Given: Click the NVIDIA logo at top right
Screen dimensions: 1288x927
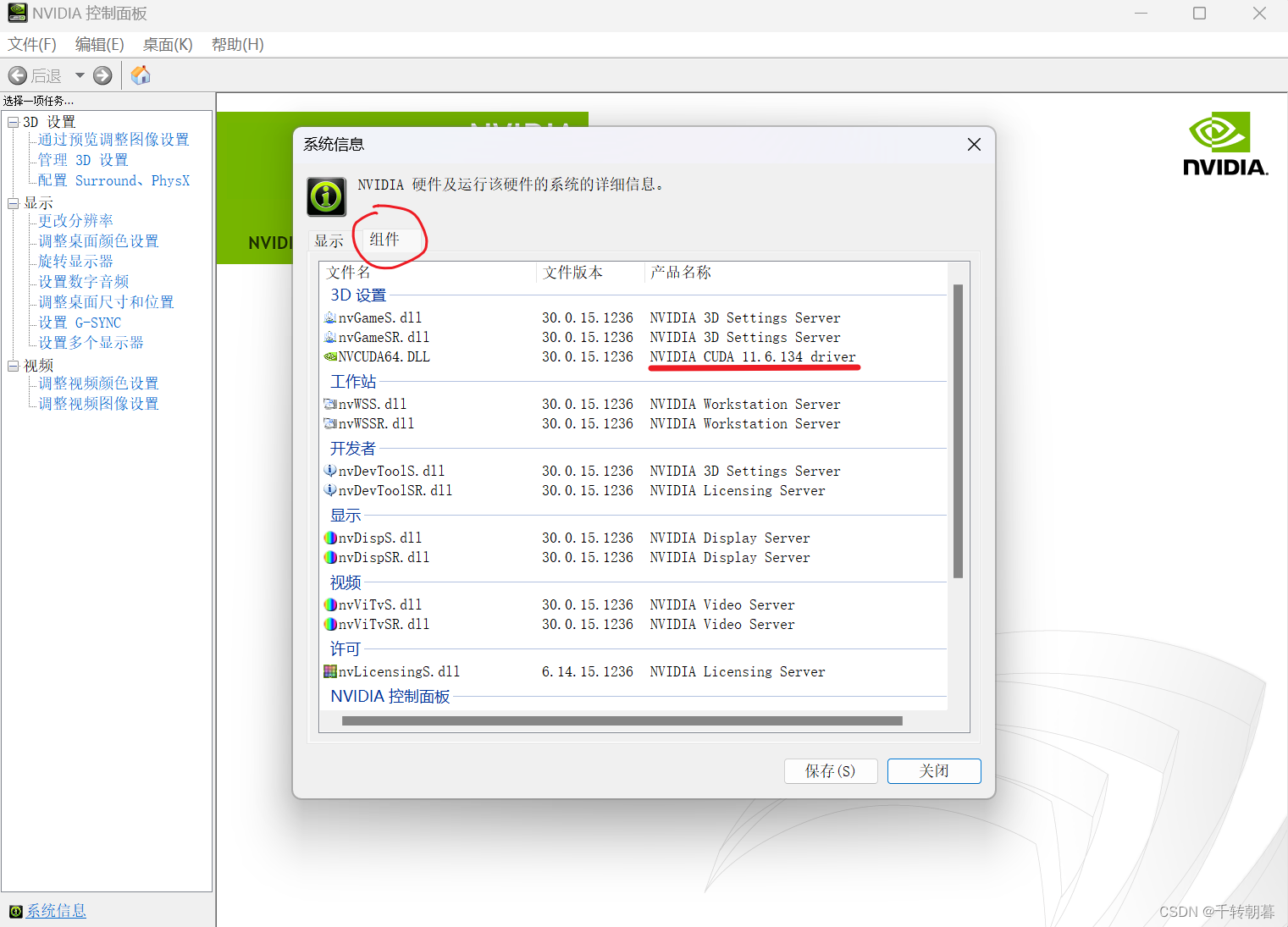Looking at the screenshot, I should tap(1224, 144).
